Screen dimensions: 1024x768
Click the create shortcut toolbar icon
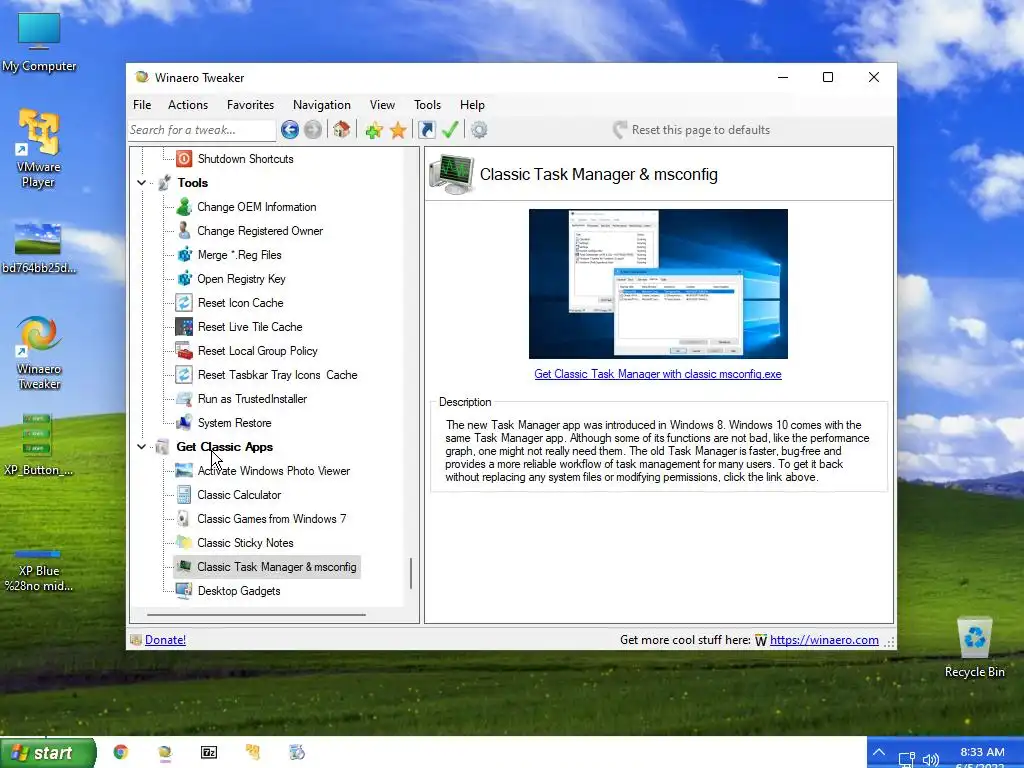(x=426, y=130)
